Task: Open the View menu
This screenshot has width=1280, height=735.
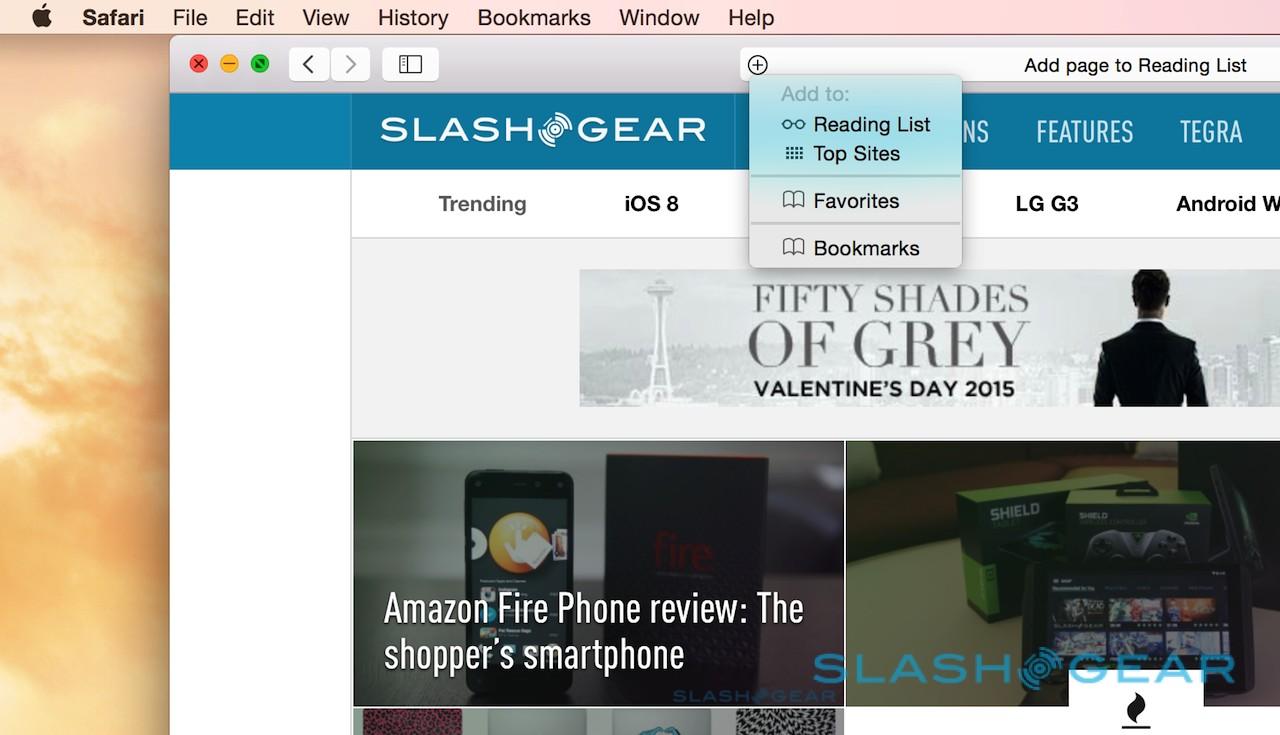Action: (326, 17)
